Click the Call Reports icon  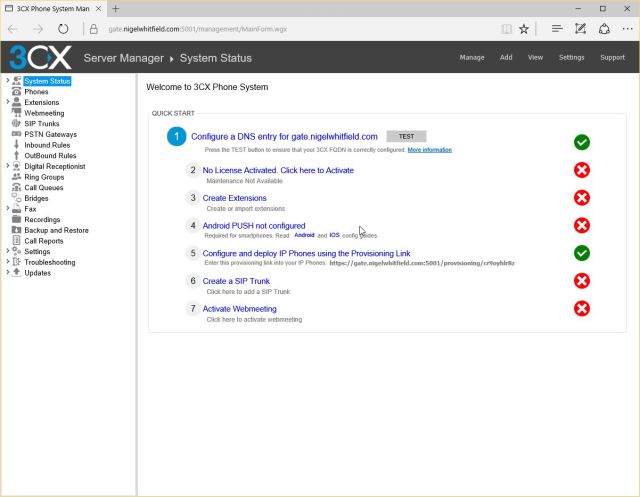pyautogui.click(x=16, y=241)
